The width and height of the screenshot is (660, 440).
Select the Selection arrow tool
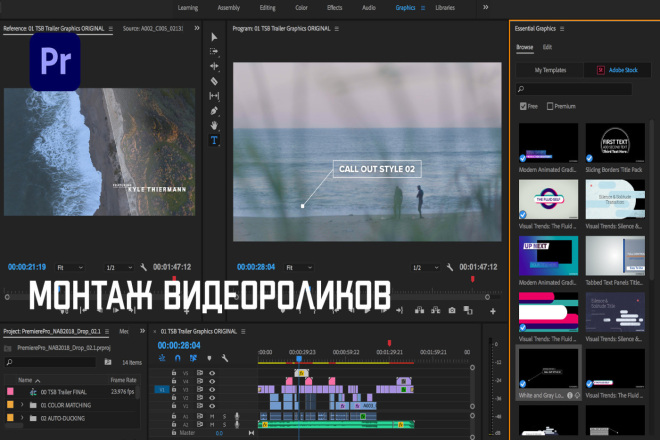click(x=214, y=37)
